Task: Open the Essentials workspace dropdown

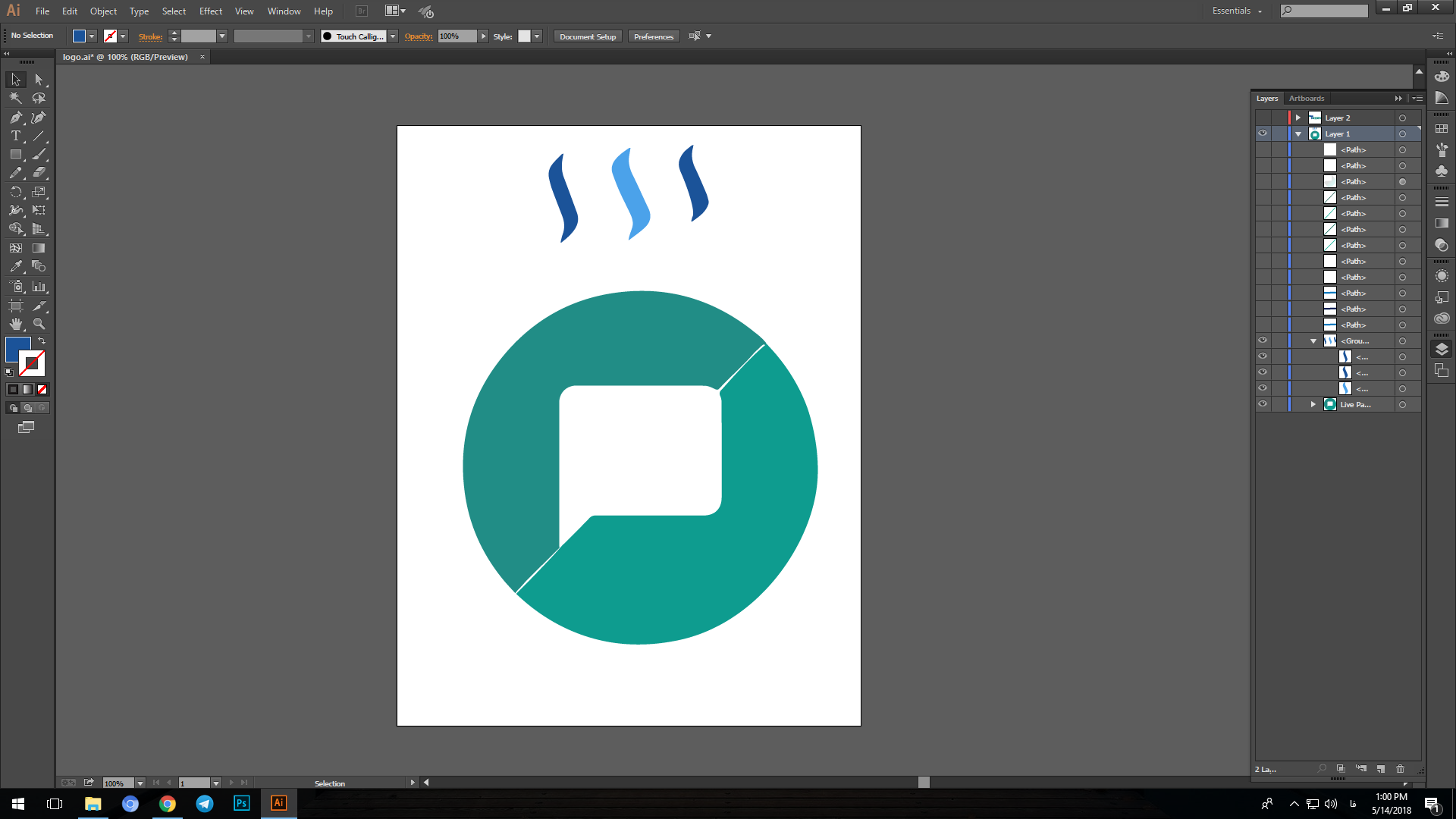Action: [1237, 11]
